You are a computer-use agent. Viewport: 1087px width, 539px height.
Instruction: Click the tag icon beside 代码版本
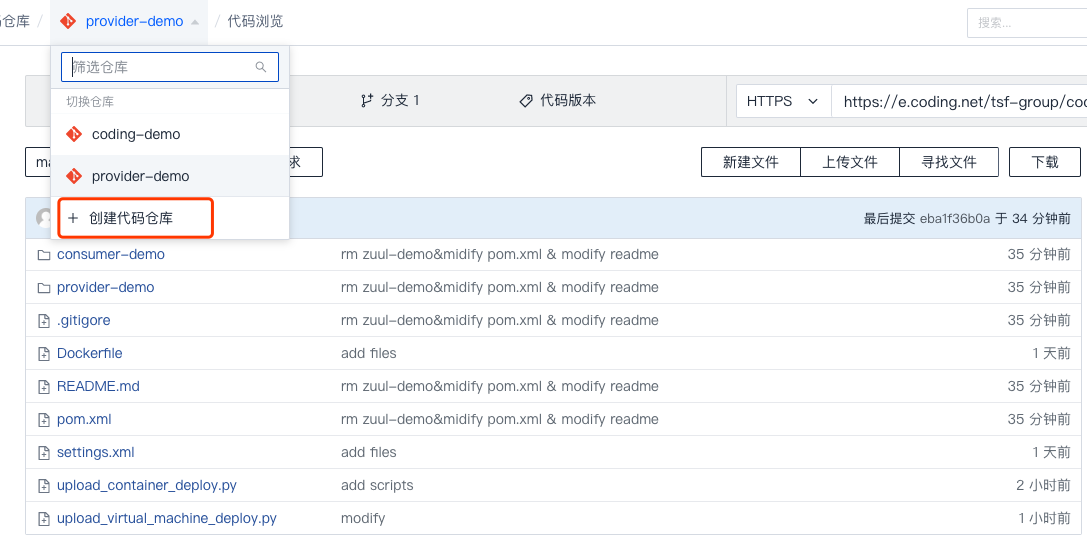click(526, 101)
